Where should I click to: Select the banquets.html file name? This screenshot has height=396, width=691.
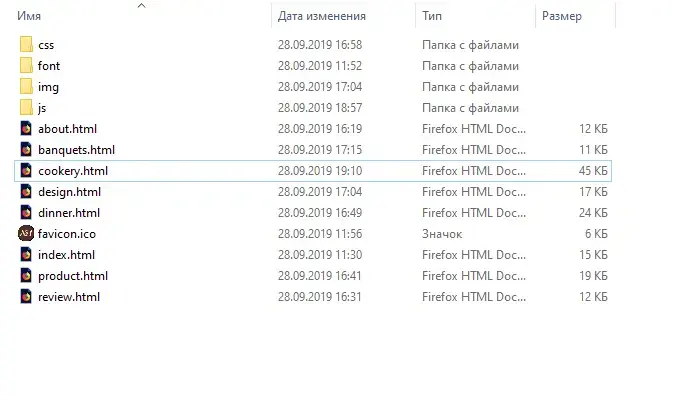[77, 150]
